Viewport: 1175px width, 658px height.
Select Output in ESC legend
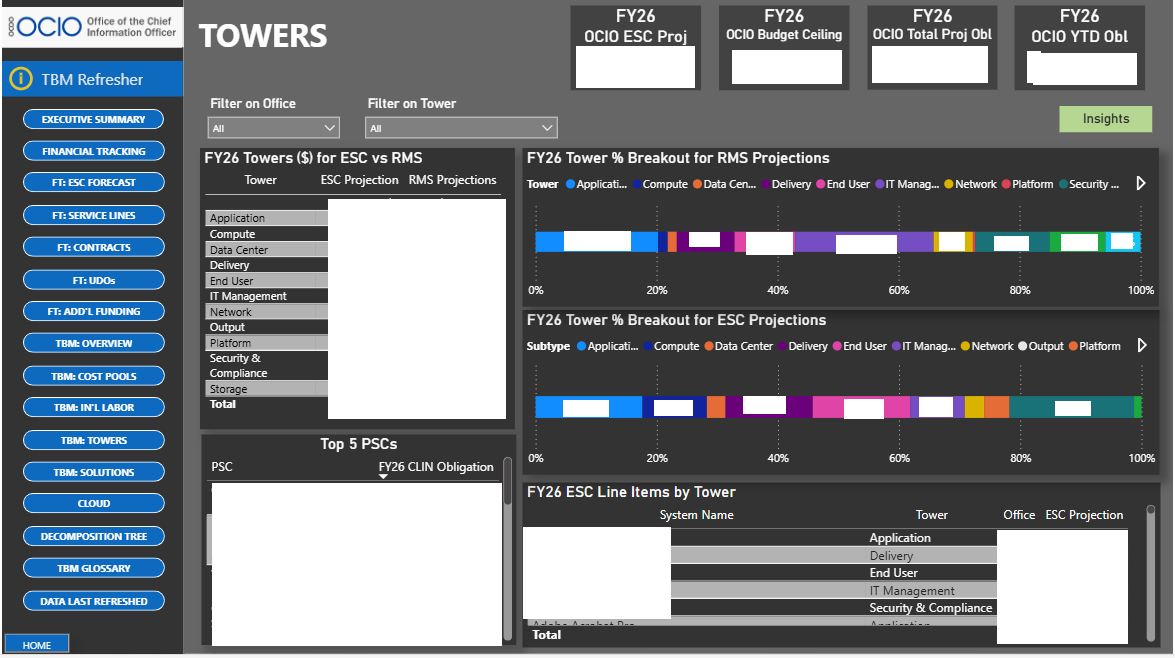click(x=1041, y=346)
